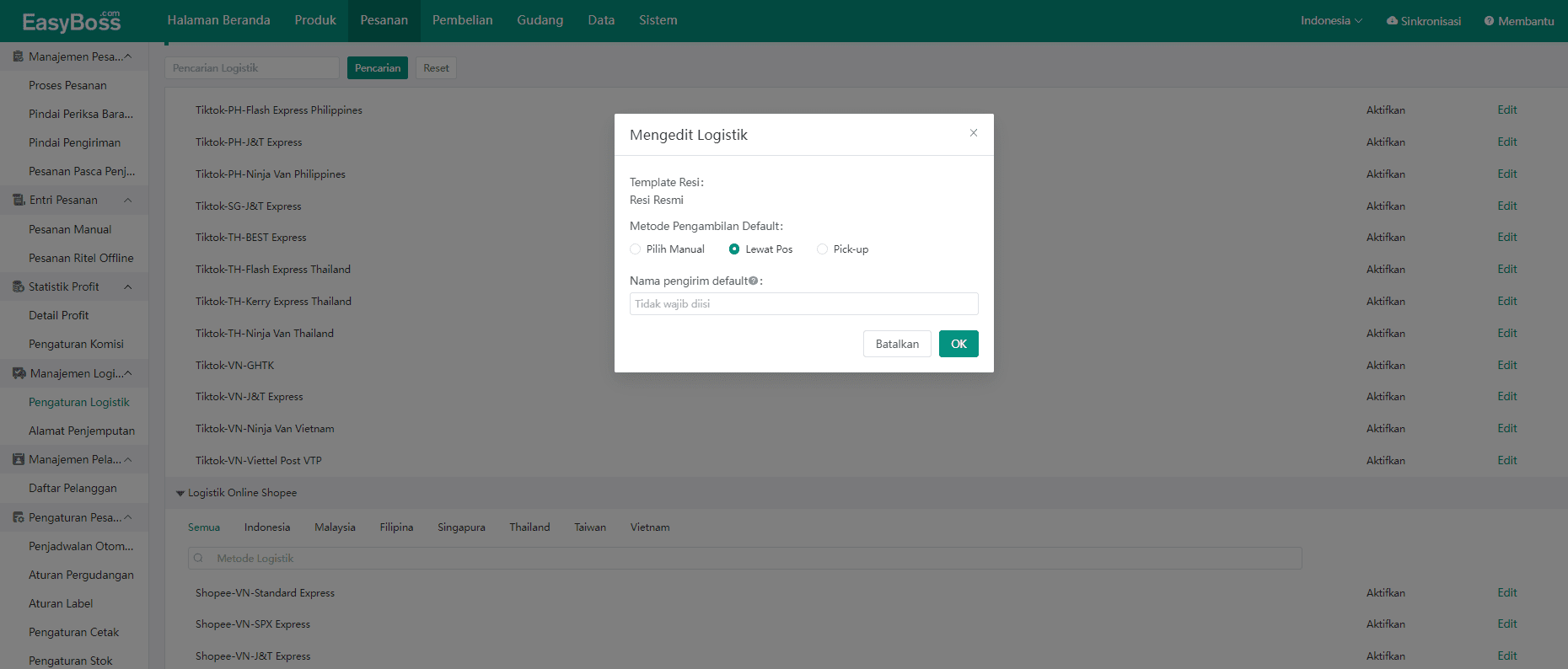
Task: Close the Mengedit Logistik dialog
Action: point(974,133)
